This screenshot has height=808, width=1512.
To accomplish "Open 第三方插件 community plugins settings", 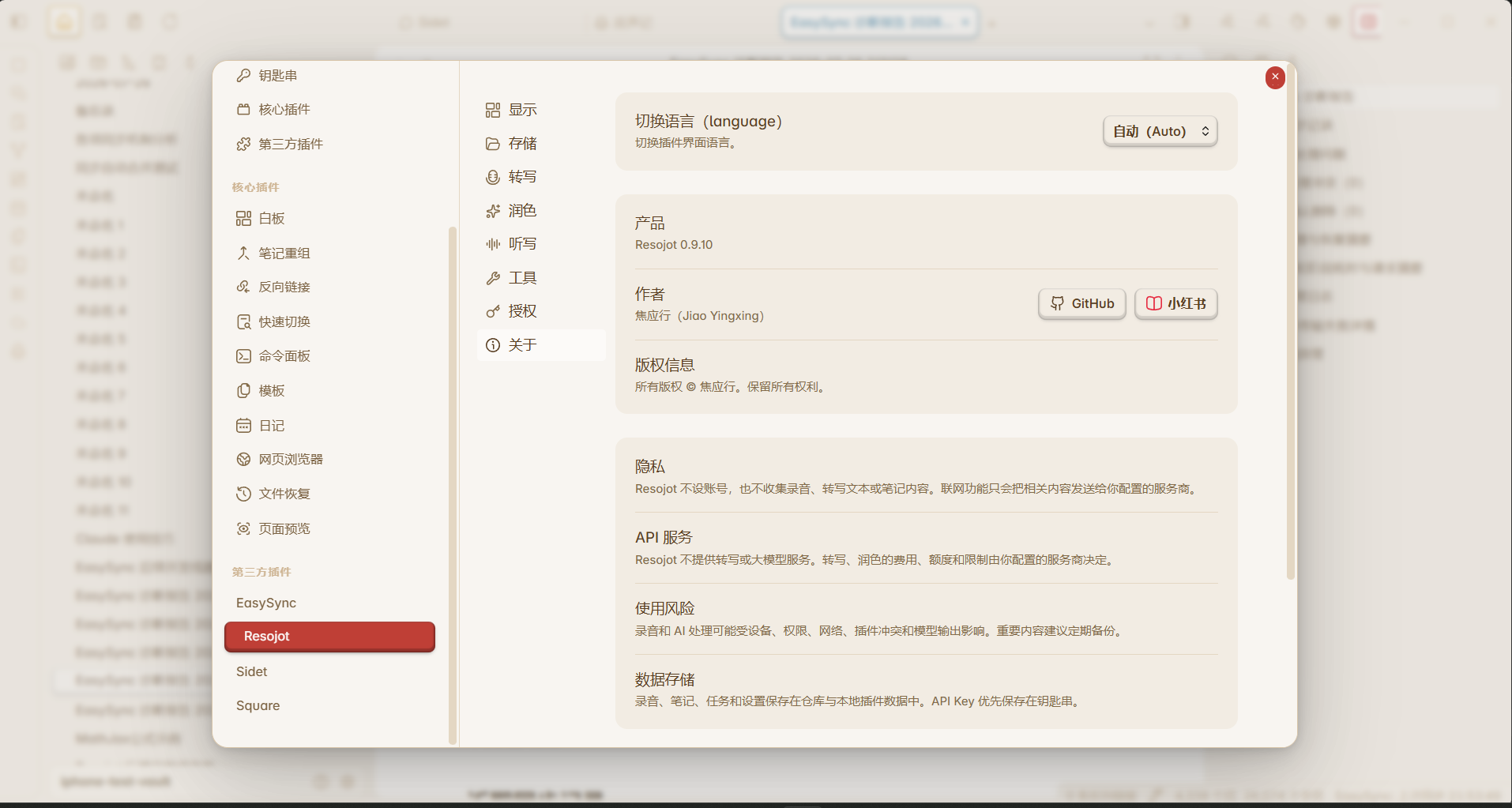I will tap(329, 144).
